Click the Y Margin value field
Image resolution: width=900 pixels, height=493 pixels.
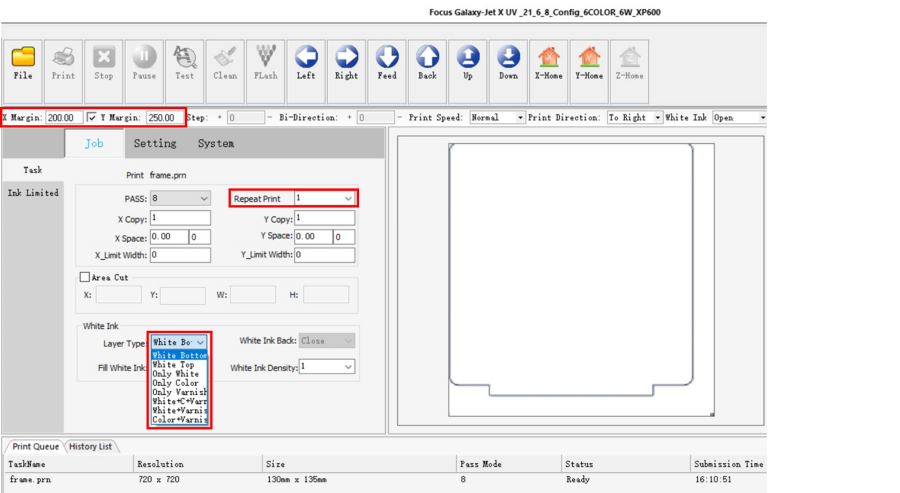[x=164, y=117]
